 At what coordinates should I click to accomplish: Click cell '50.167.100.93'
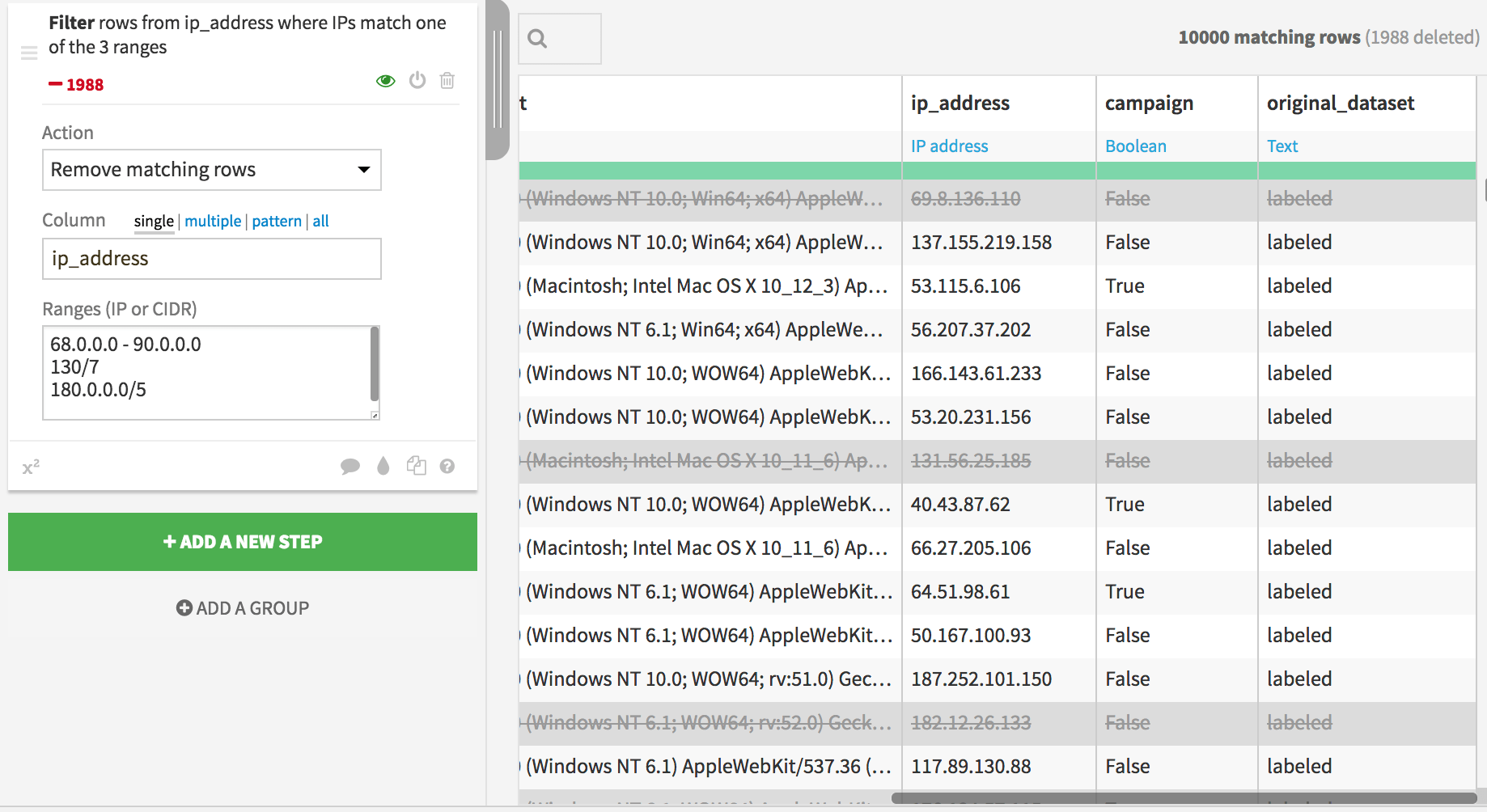tap(971, 636)
